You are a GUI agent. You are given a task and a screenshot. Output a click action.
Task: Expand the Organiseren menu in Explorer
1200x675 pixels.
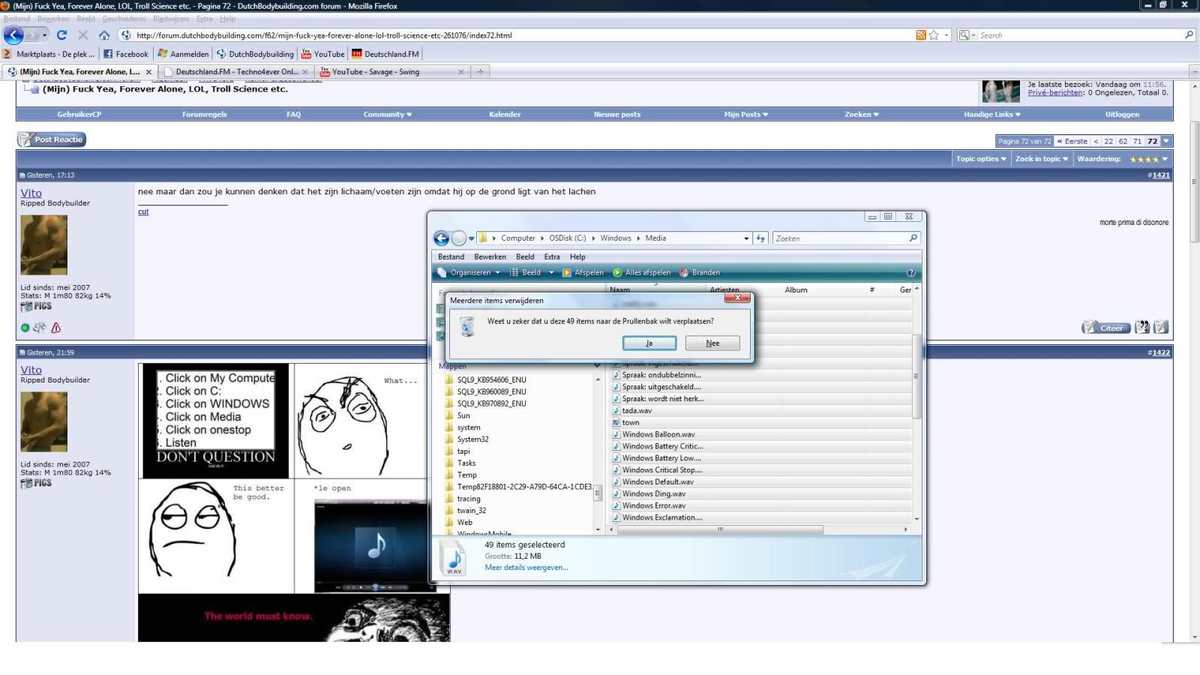point(470,272)
